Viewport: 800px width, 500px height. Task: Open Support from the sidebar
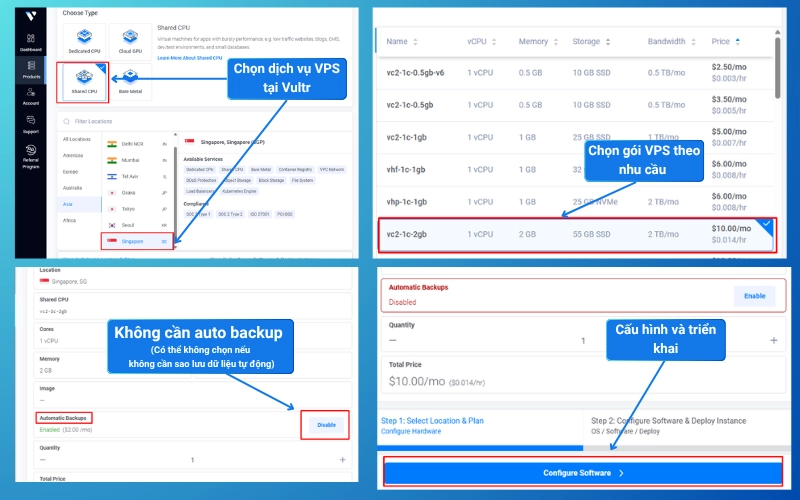[x=28, y=124]
